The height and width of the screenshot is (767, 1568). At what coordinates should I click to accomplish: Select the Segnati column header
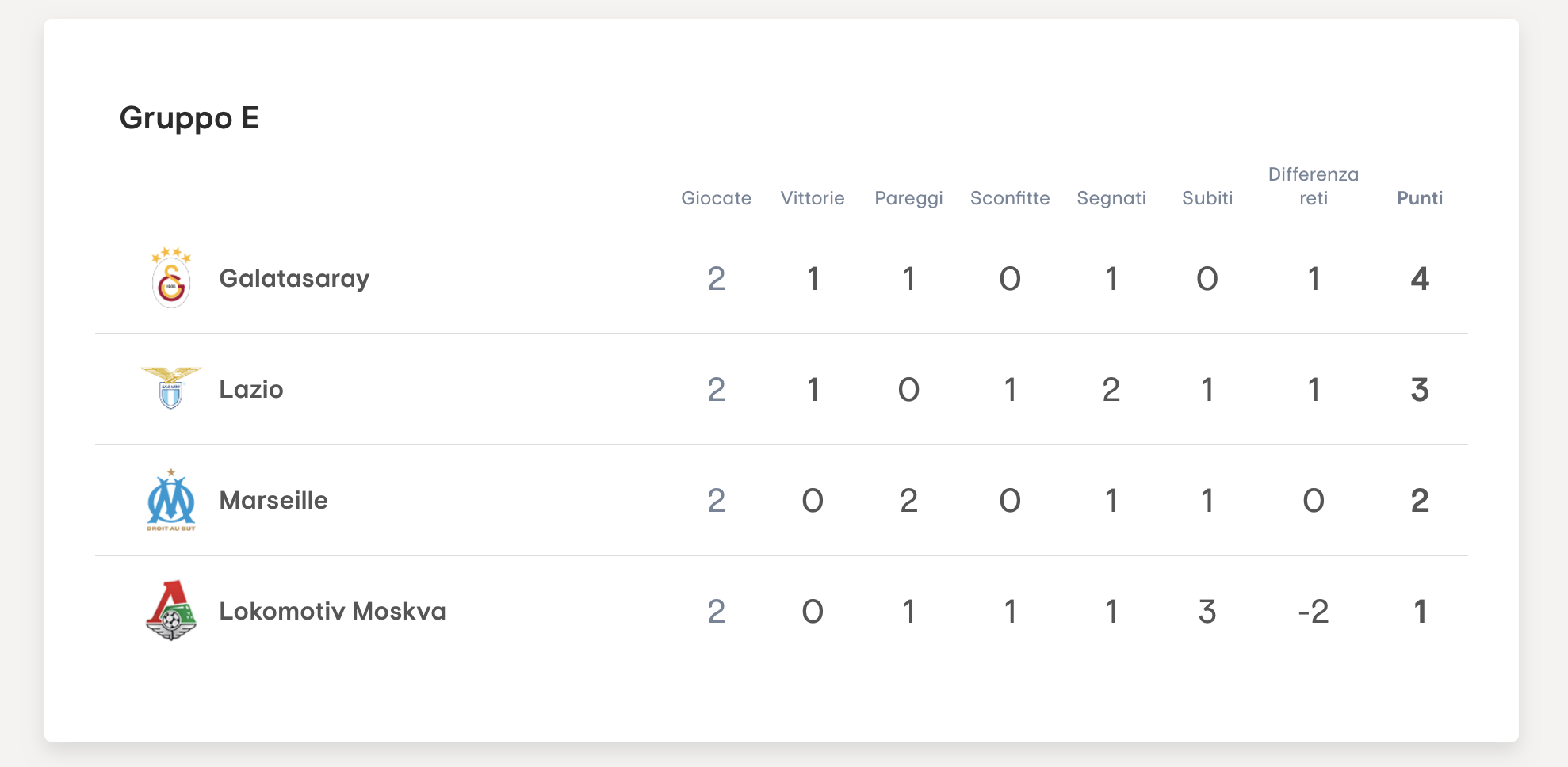1111,199
